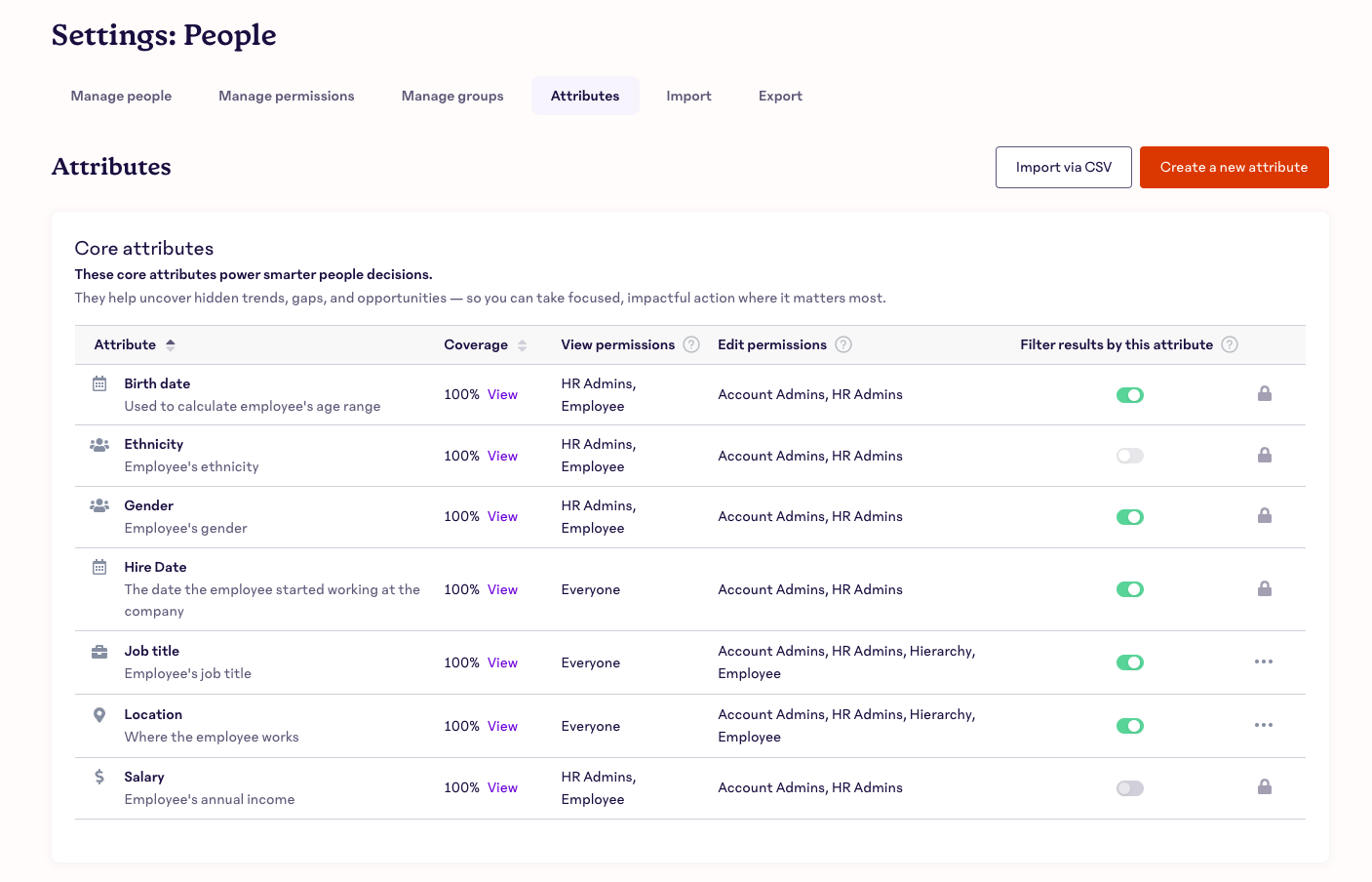Open the Import tab
Image resolution: width=1372 pixels, height=882 pixels.
tap(688, 96)
